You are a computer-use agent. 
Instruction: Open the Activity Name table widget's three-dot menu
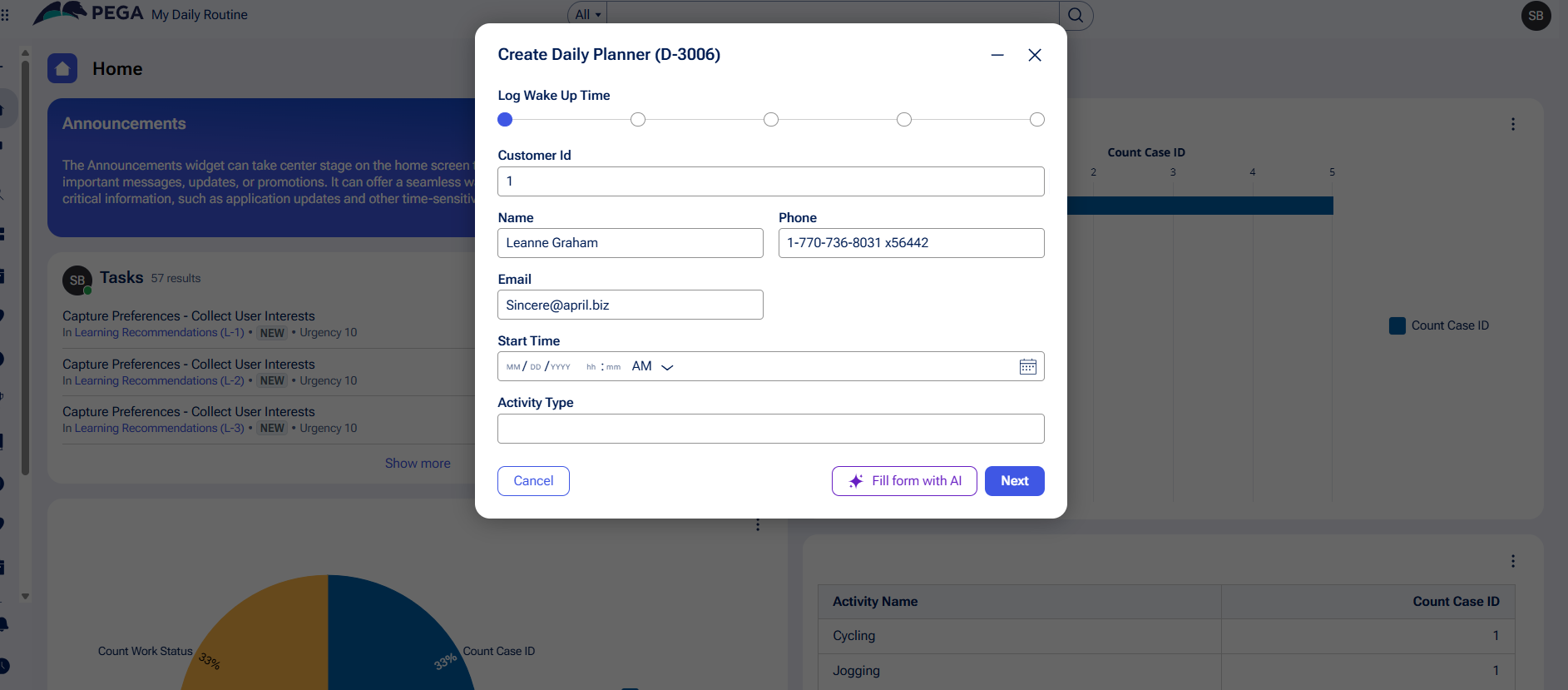click(1512, 561)
